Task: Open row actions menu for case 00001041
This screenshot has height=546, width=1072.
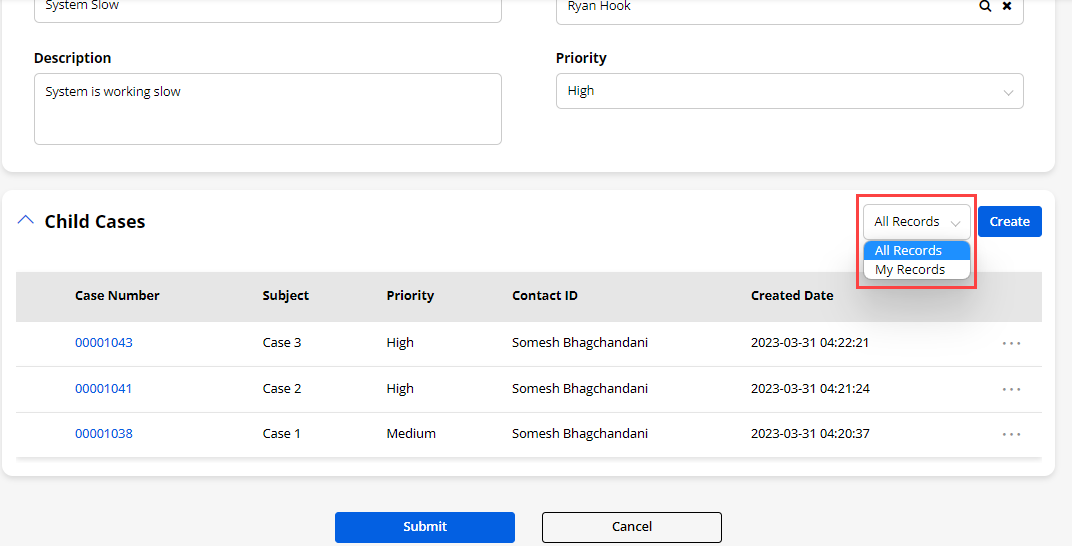Action: 1011,389
